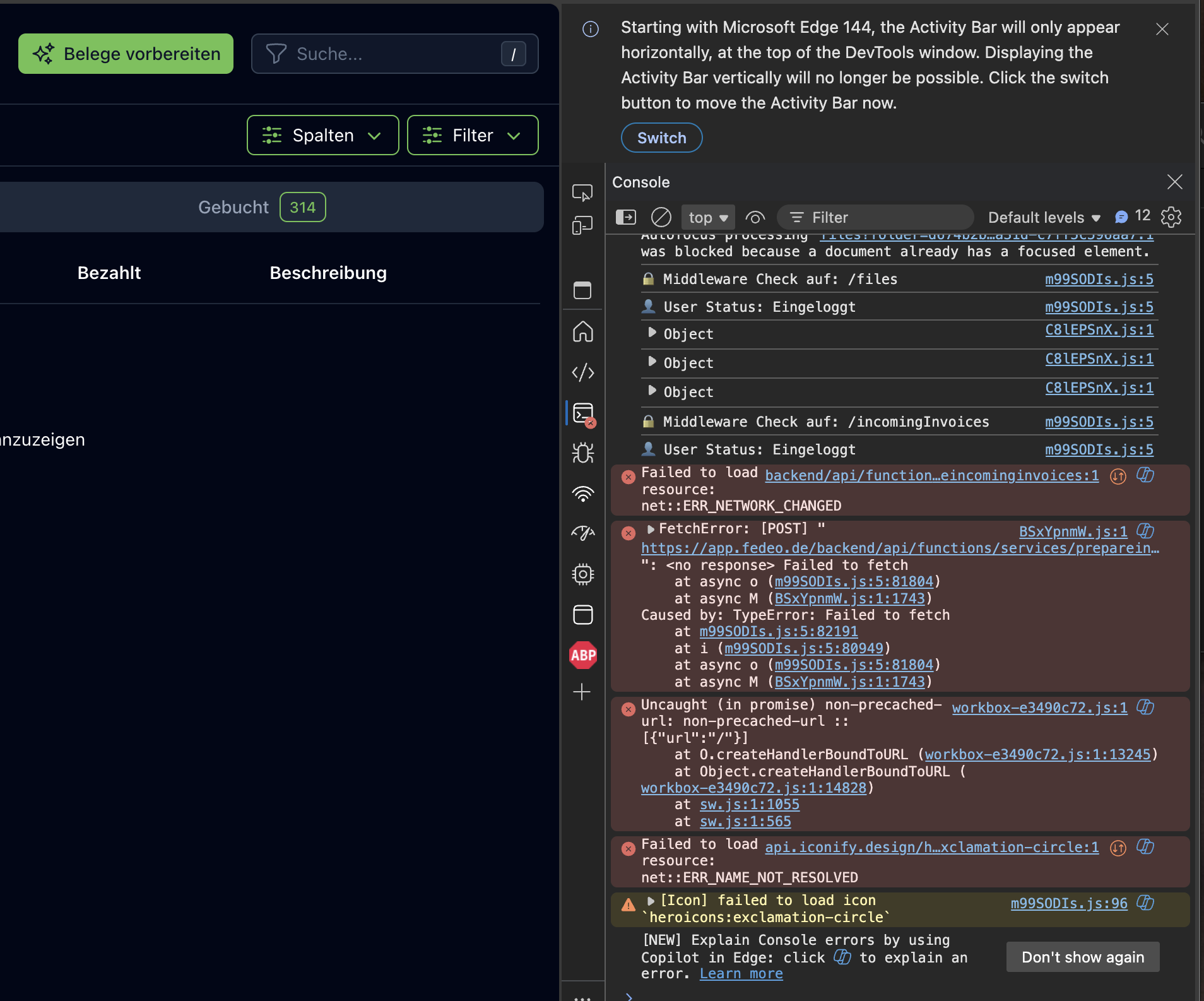Toggle device emulation mode icon
1204x1001 pixels.
582,226
